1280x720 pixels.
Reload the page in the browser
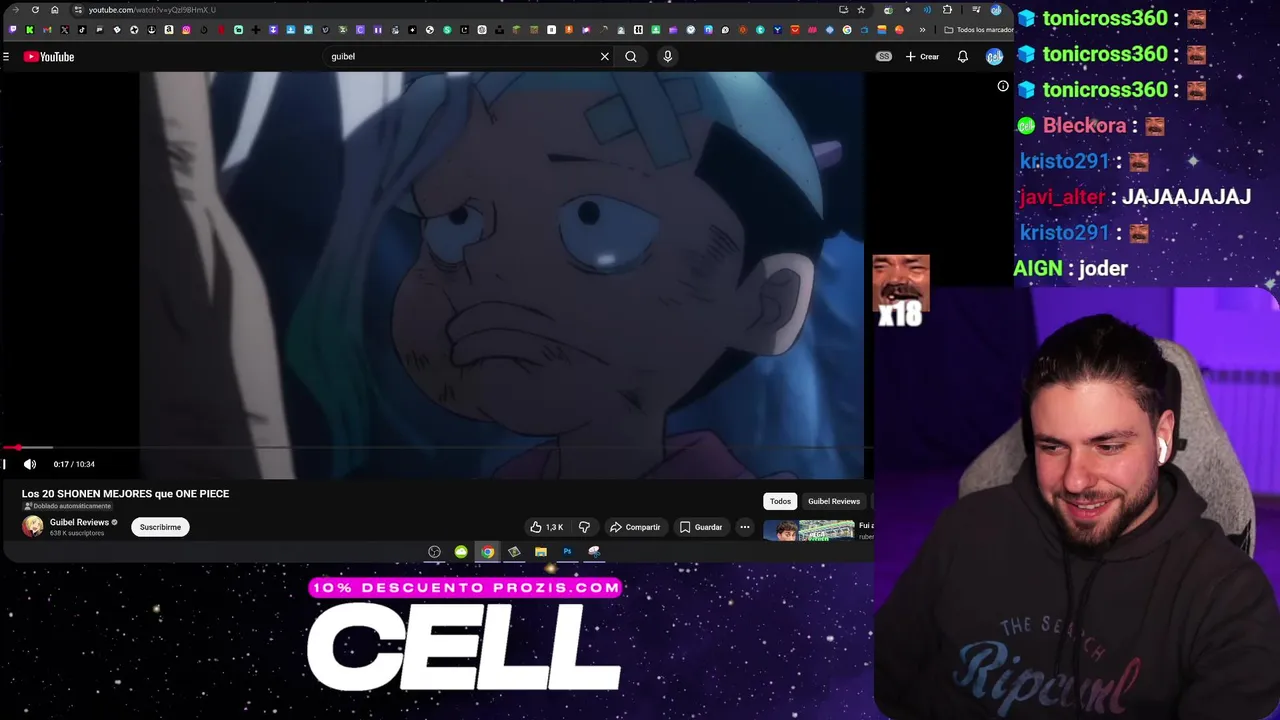(x=35, y=10)
